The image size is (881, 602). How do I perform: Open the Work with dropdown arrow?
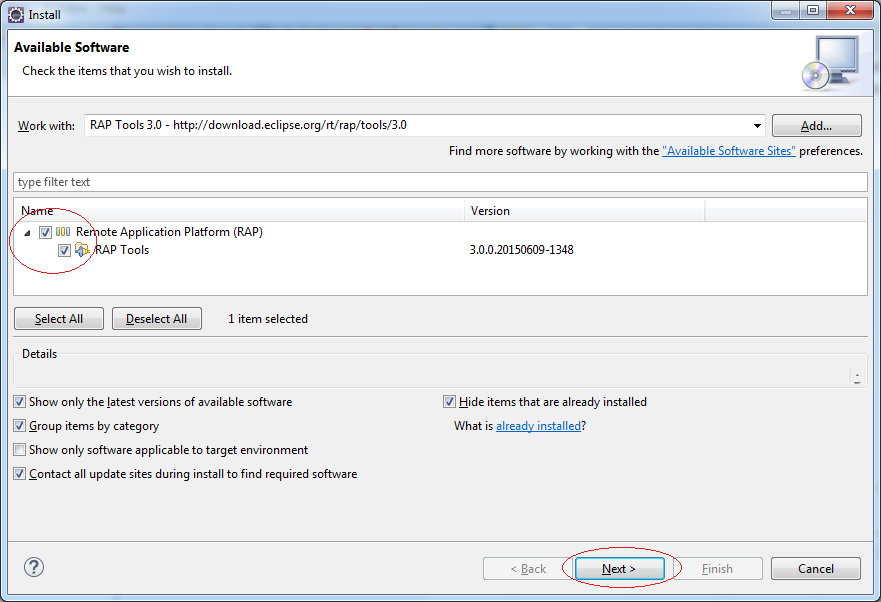[x=757, y=125]
